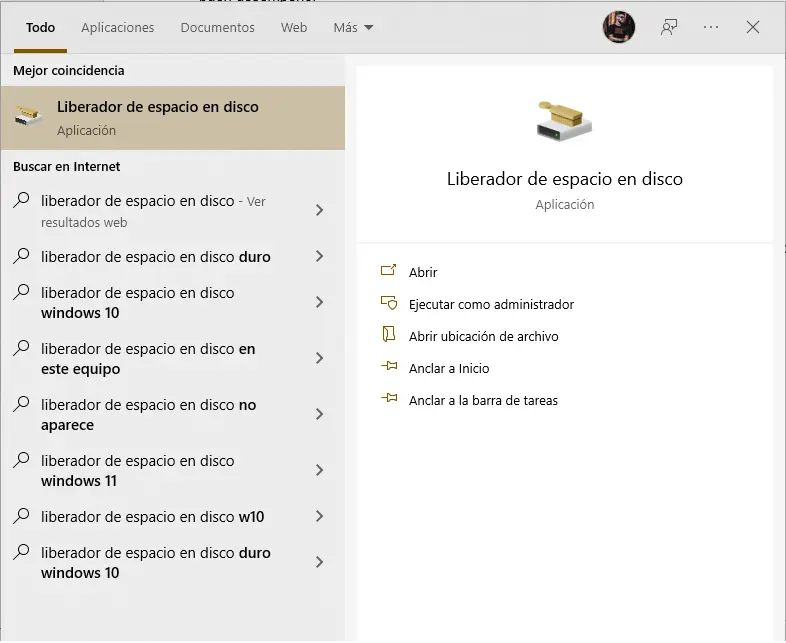Viewport: 786px width, 643px height.
Task: Open the feedback person icon
Action: pos(669,27)
